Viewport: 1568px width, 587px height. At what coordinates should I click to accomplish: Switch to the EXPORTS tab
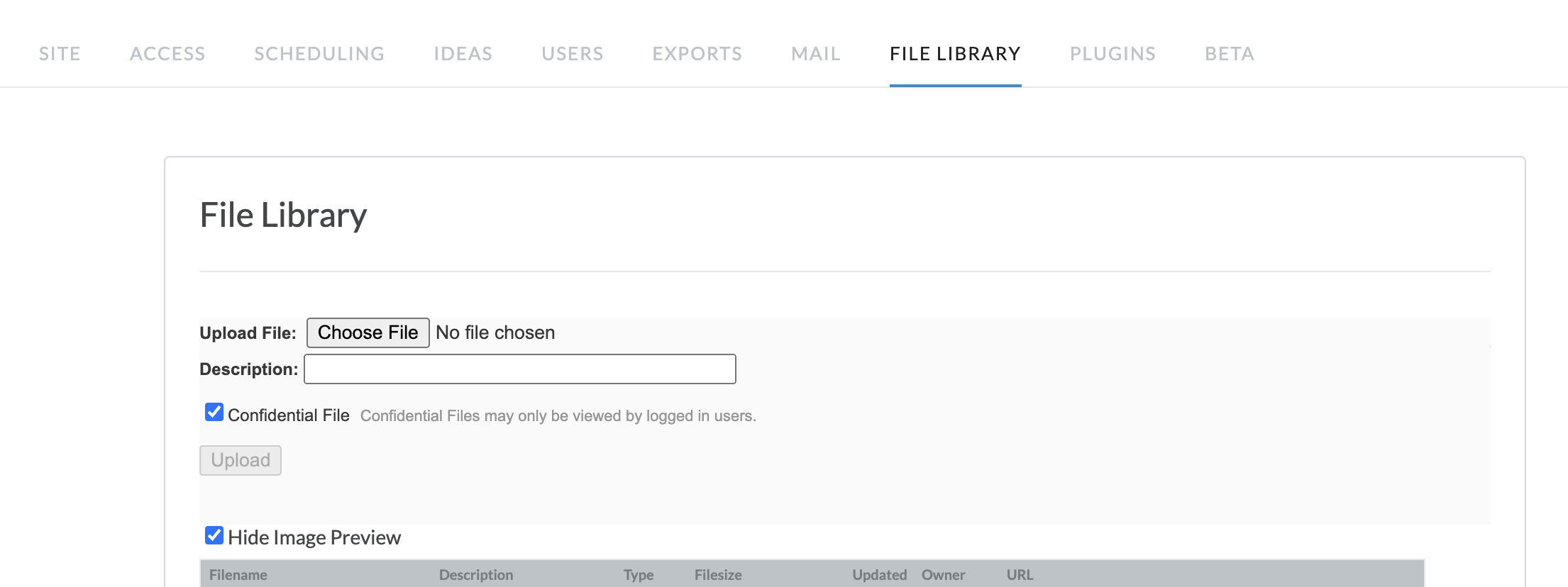(x=697, y=54)
